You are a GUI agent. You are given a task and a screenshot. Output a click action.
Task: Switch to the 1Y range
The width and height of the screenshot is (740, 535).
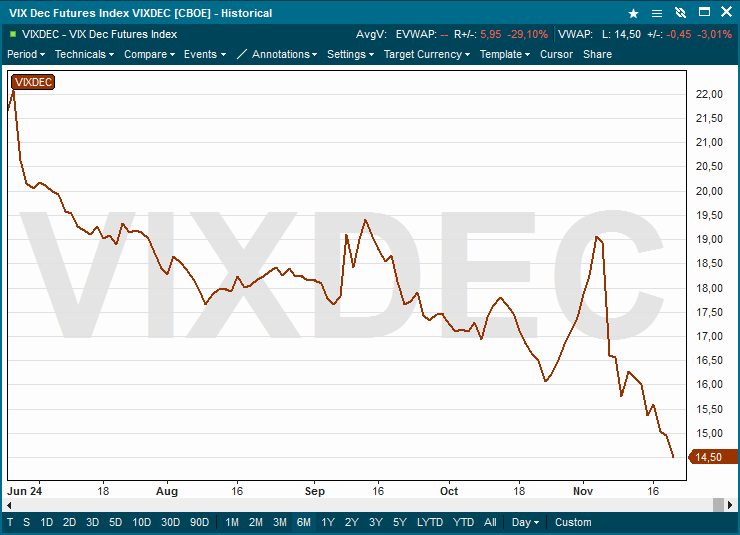[328, 522]
